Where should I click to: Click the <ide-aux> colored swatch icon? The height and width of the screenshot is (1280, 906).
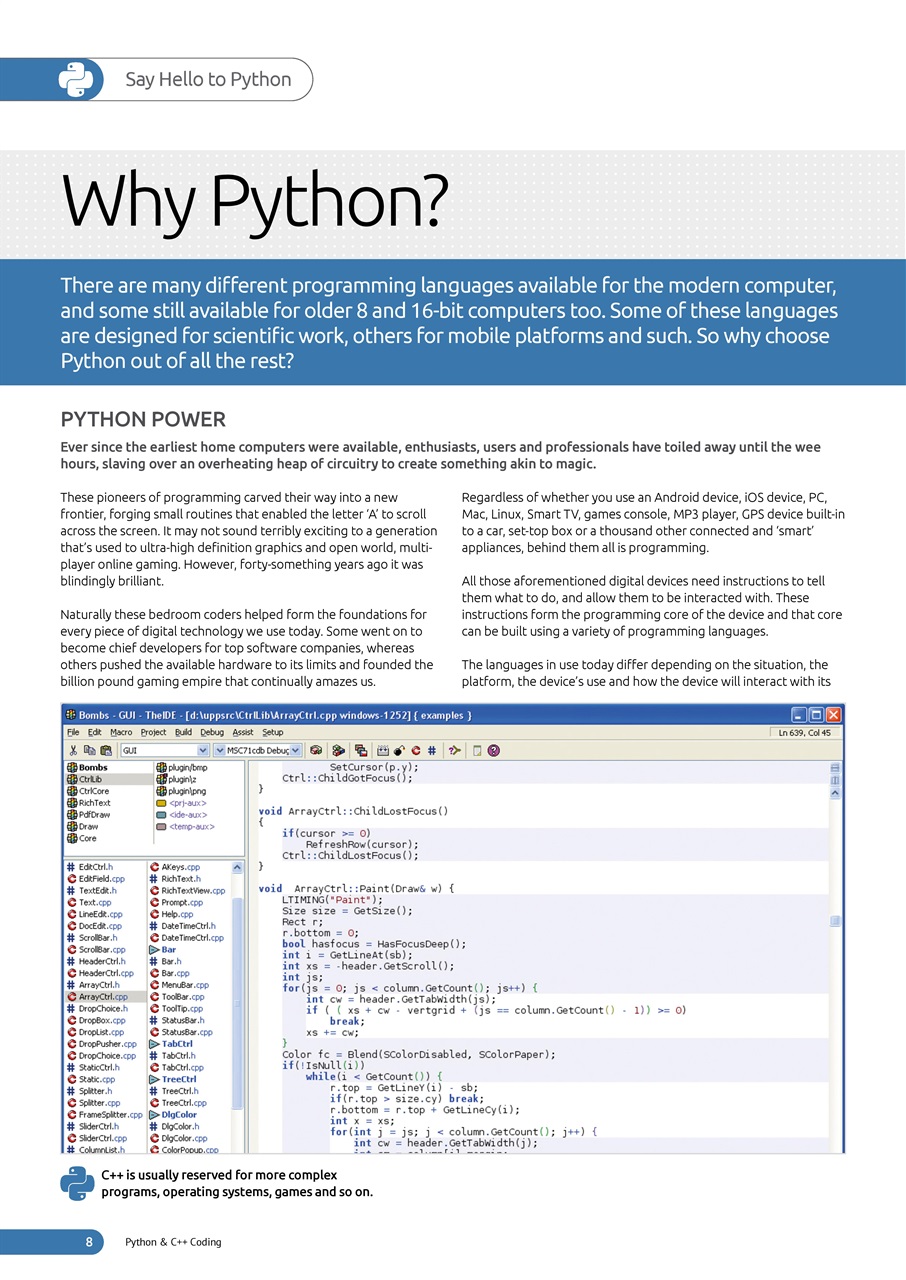tap(163, 815)
